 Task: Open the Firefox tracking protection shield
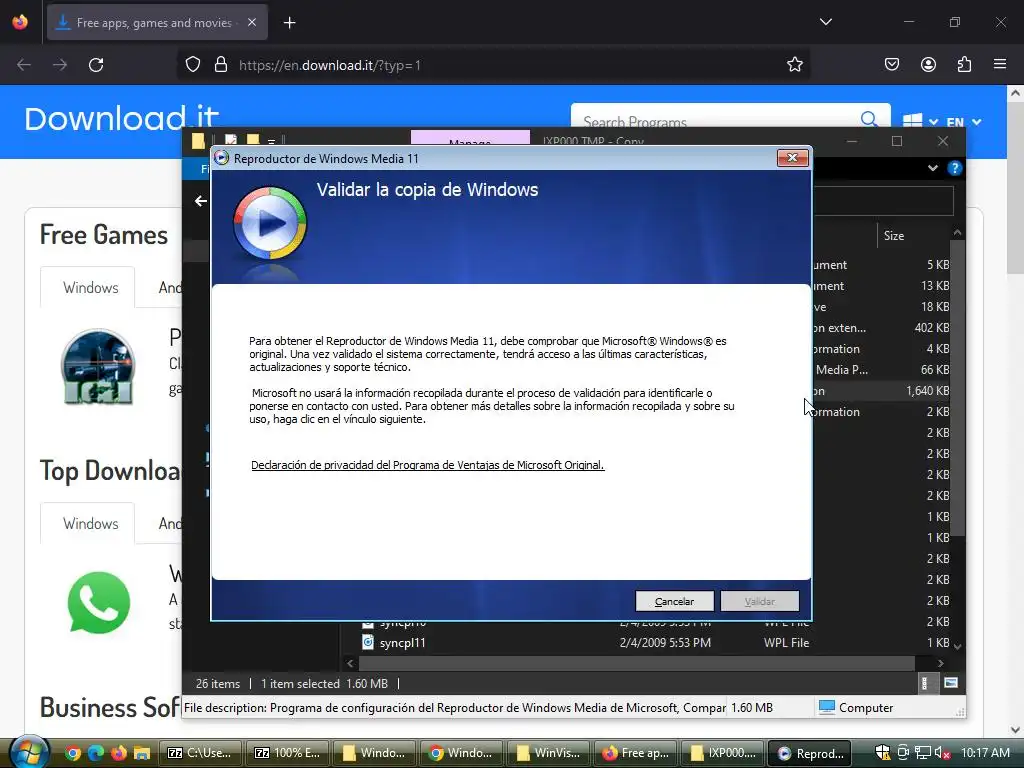tap(193, 65)
